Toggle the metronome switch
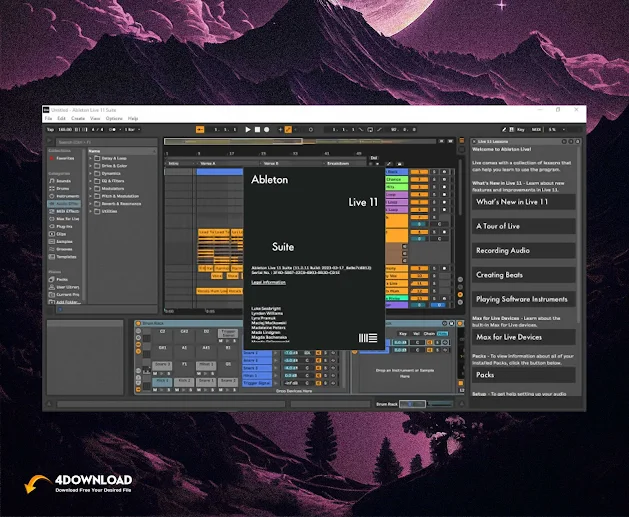Image resolution: width=629 pixels, height=517 pixels. click(x=113, y=130)
